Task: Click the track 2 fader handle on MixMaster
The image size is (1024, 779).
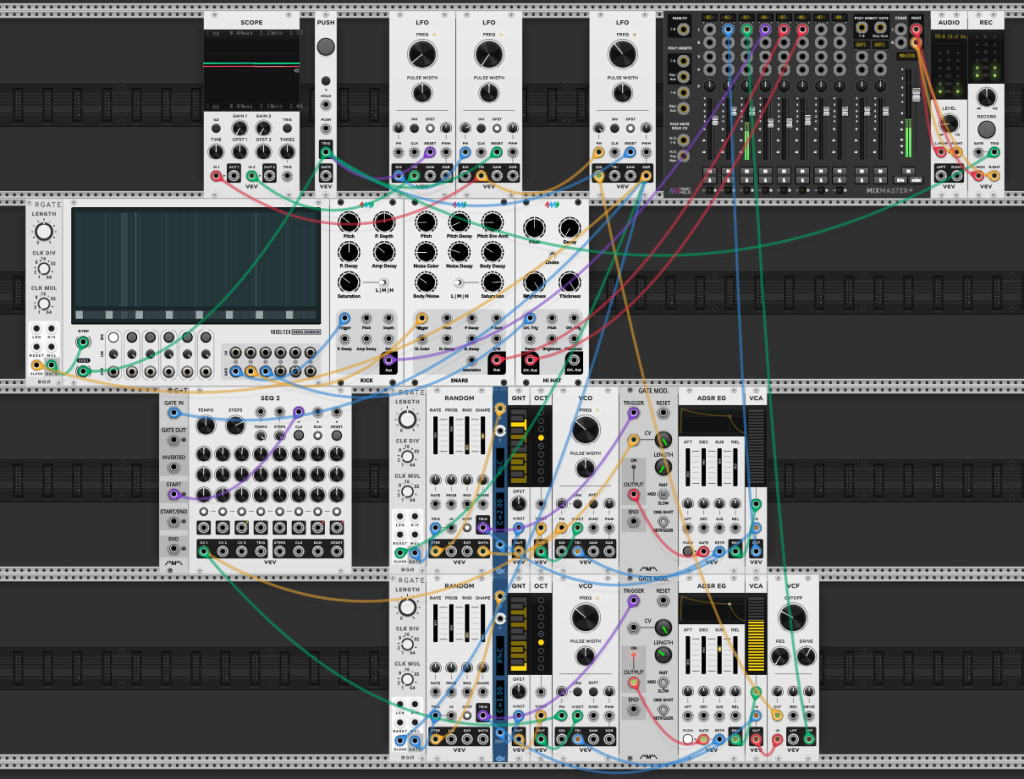Action: click(x=733, y=112)
